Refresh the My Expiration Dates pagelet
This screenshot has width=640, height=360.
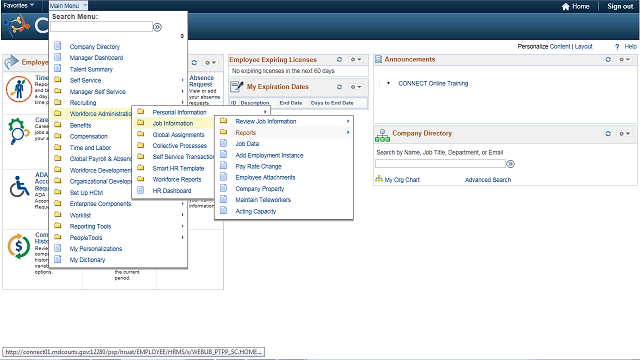tap(339, 87)
